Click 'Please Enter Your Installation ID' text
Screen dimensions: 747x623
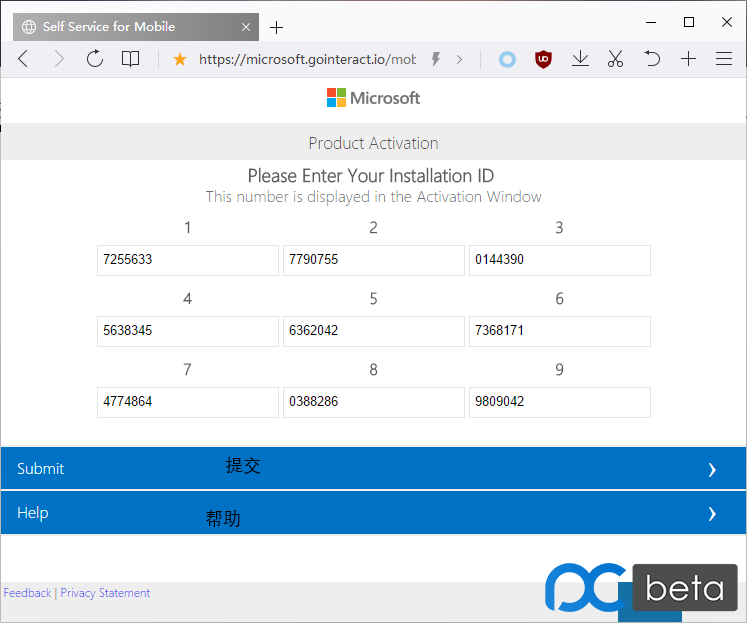pyautogui.click(x=371, y=176)
